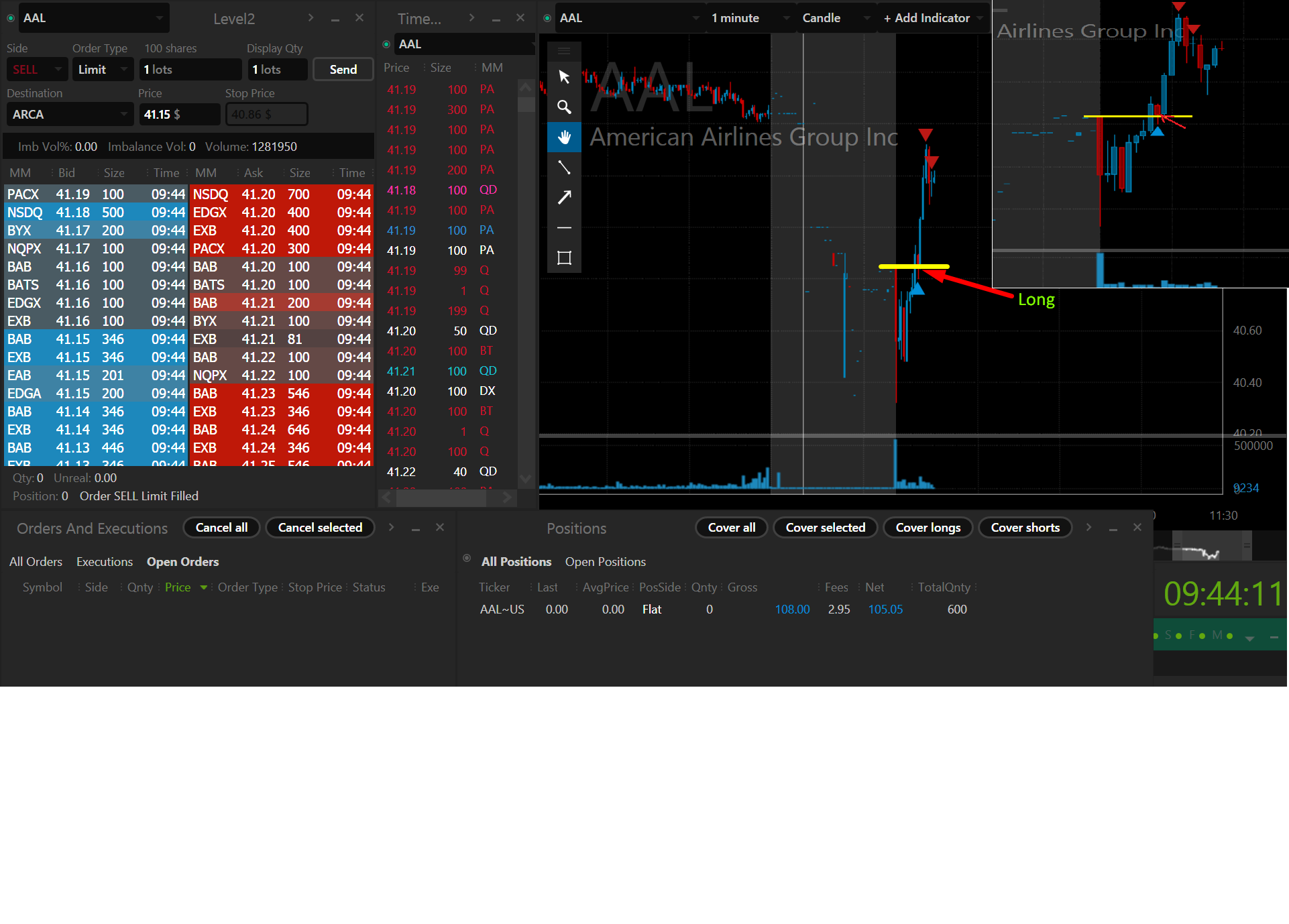The width and height of the screenshot is (1289, 924).
Task: Select the rectangle drawing tool
Action: pos(564,258)
